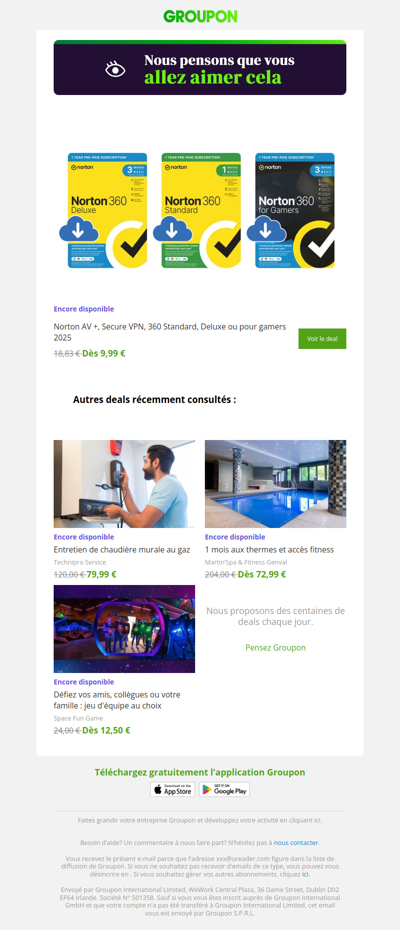Image resolution: width=400 pixels, height=930 pixels.
Task: Open the Google Play download badge
Action: [224, 789]
